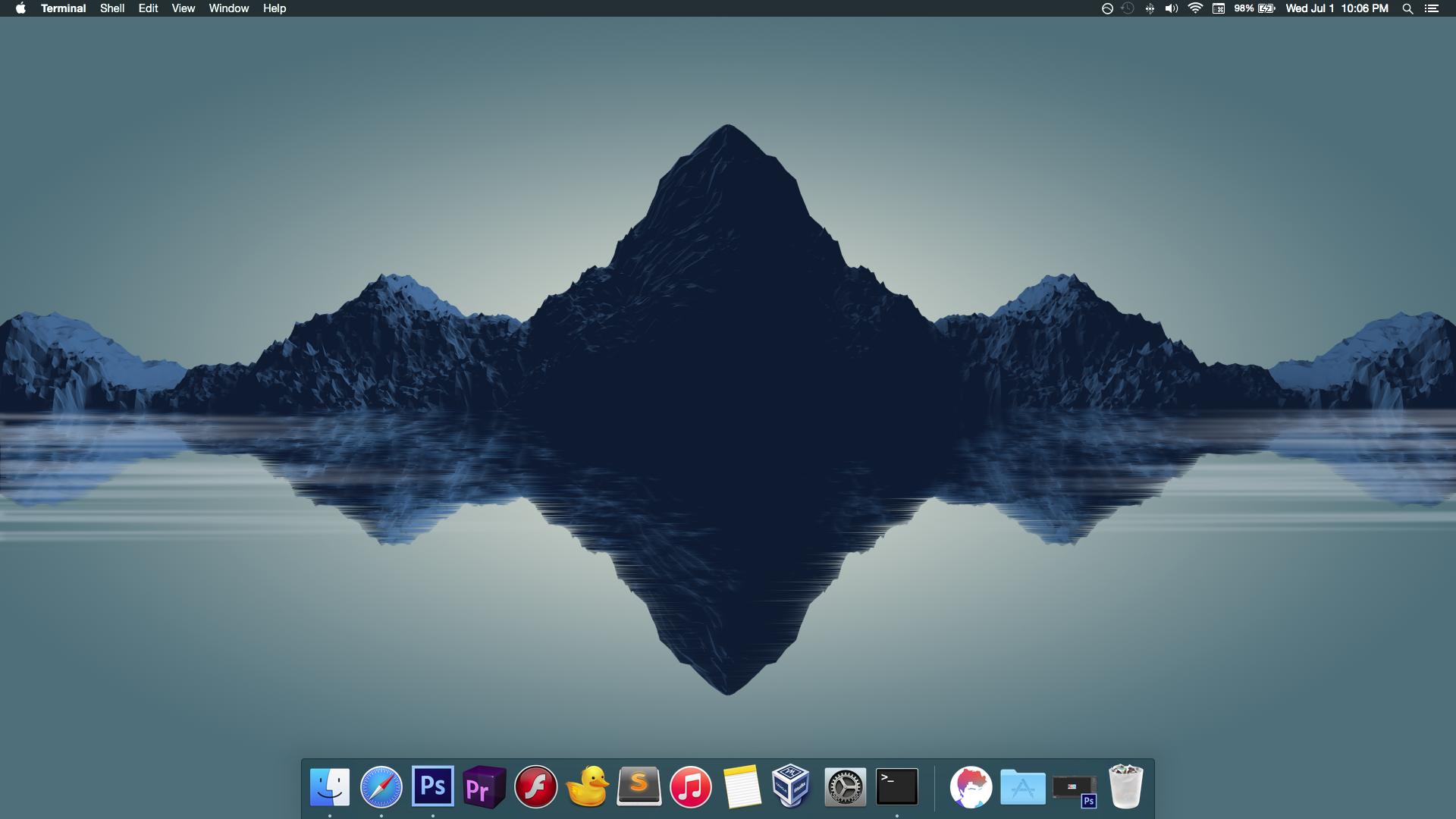
Task: Show Wi-Fi network options
Action: click(x=1195, y=8)
